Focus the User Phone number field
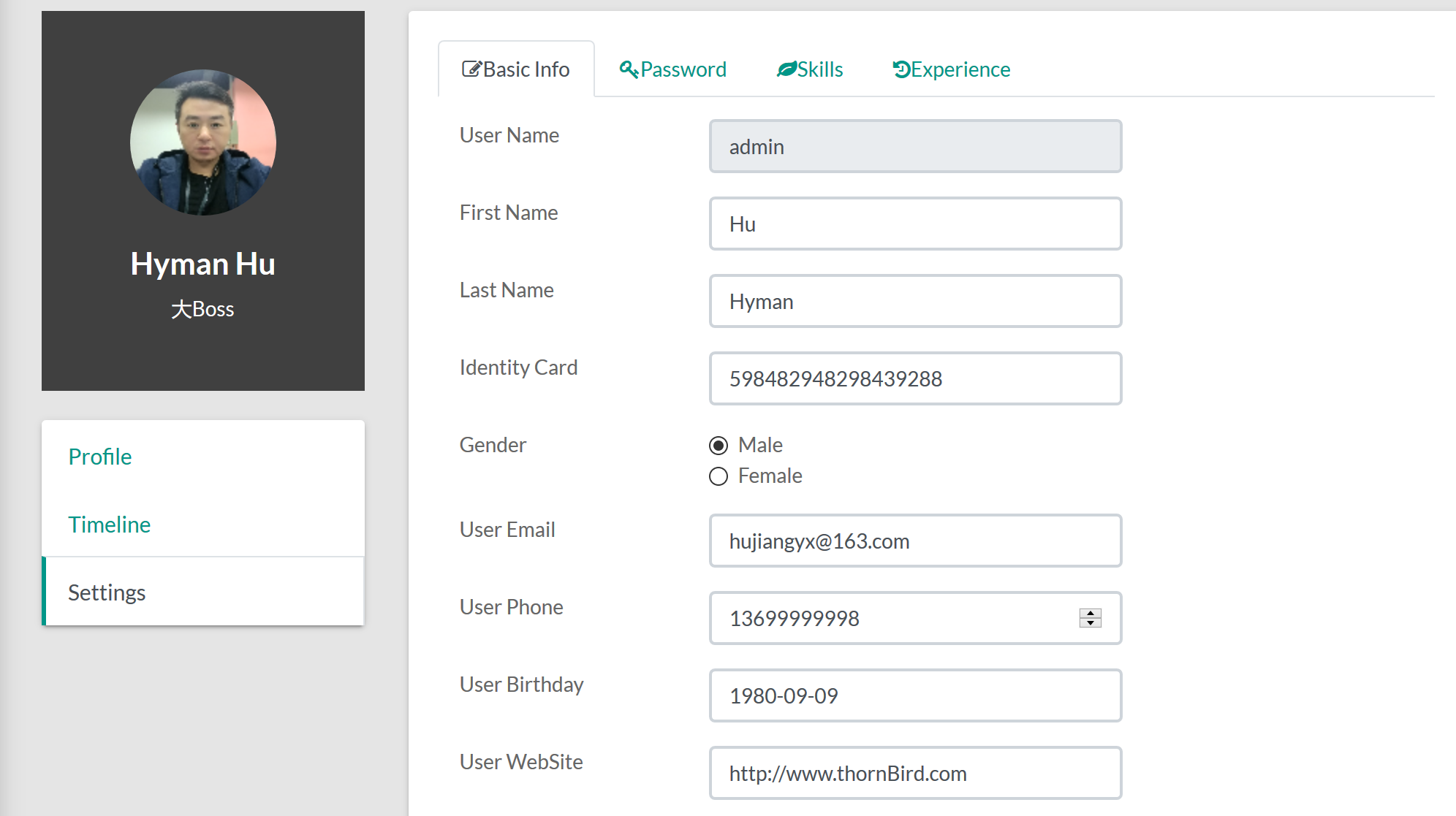The width and height of the screenshot is (1456, 816). 915,618
